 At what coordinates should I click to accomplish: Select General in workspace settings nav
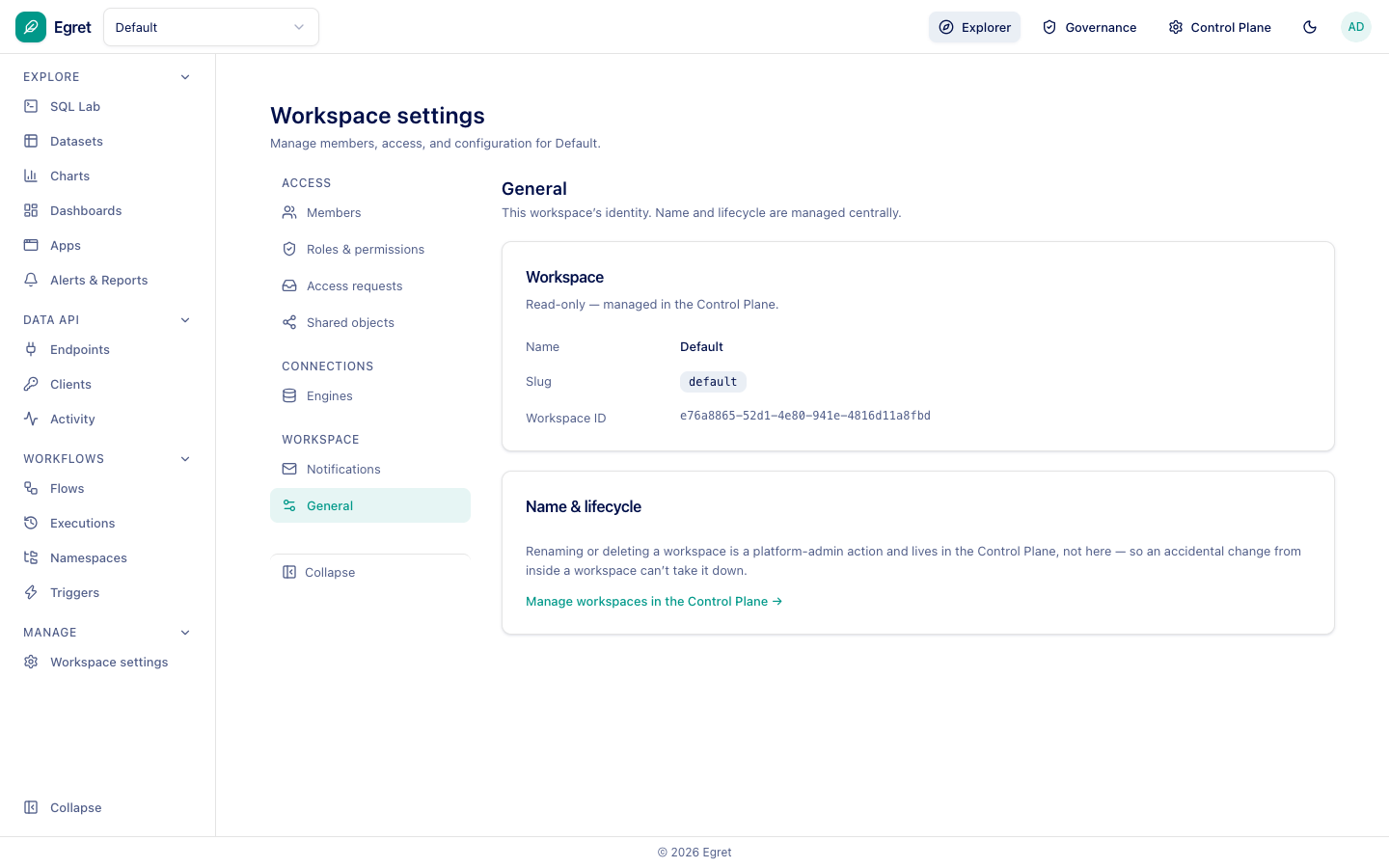[x=370, y=505]
